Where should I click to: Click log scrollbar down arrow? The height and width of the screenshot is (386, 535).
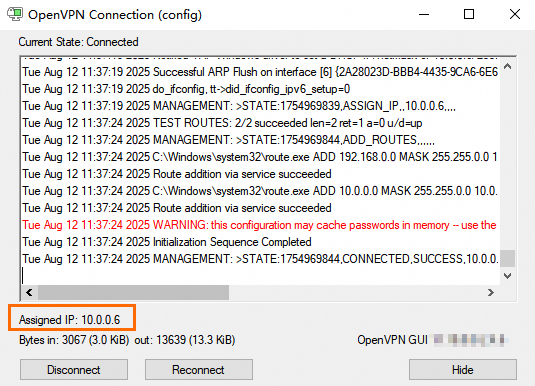point(507,275)
